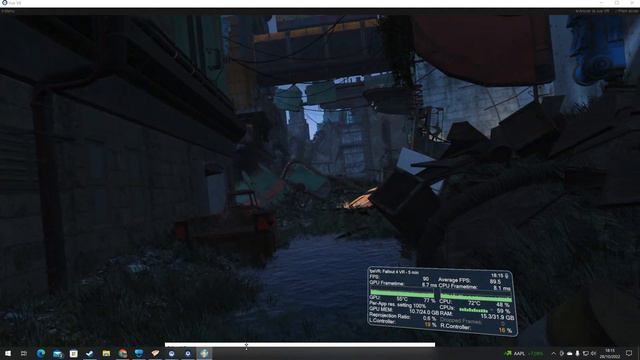The height and width of the screenshot is (360, 640).
Task: Click the microphone tray icon
Action: click(577, 353)
